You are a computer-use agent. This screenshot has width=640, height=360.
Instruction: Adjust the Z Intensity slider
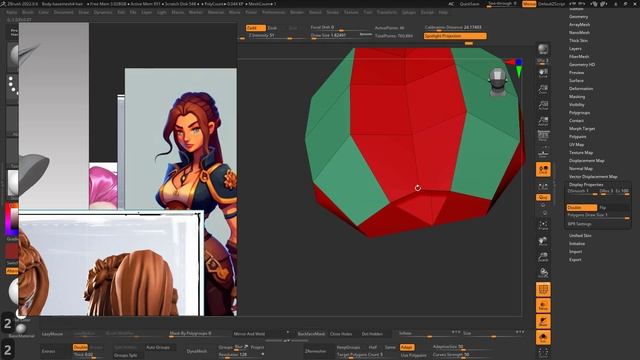(x=276, y=36)
